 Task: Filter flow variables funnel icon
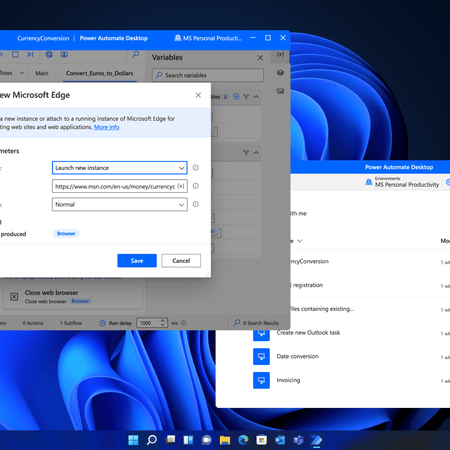coord(246,153)
